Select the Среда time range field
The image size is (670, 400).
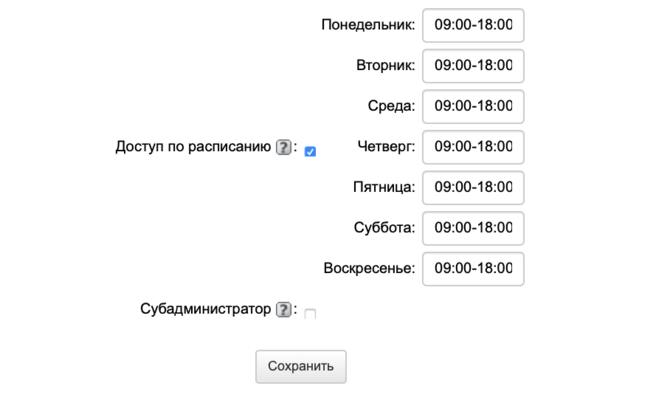(473, 106)
